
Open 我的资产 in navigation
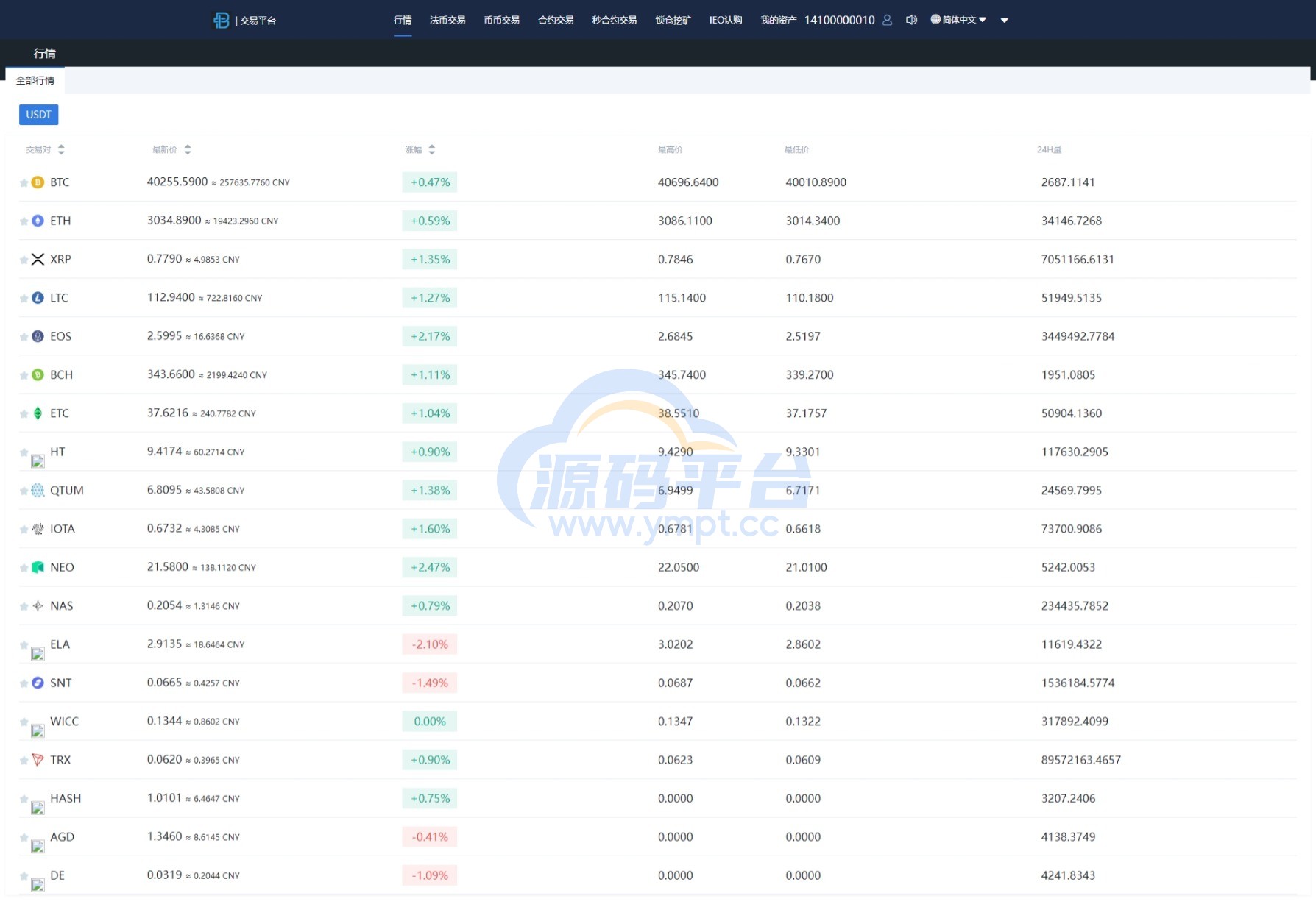tap(778, 20)
